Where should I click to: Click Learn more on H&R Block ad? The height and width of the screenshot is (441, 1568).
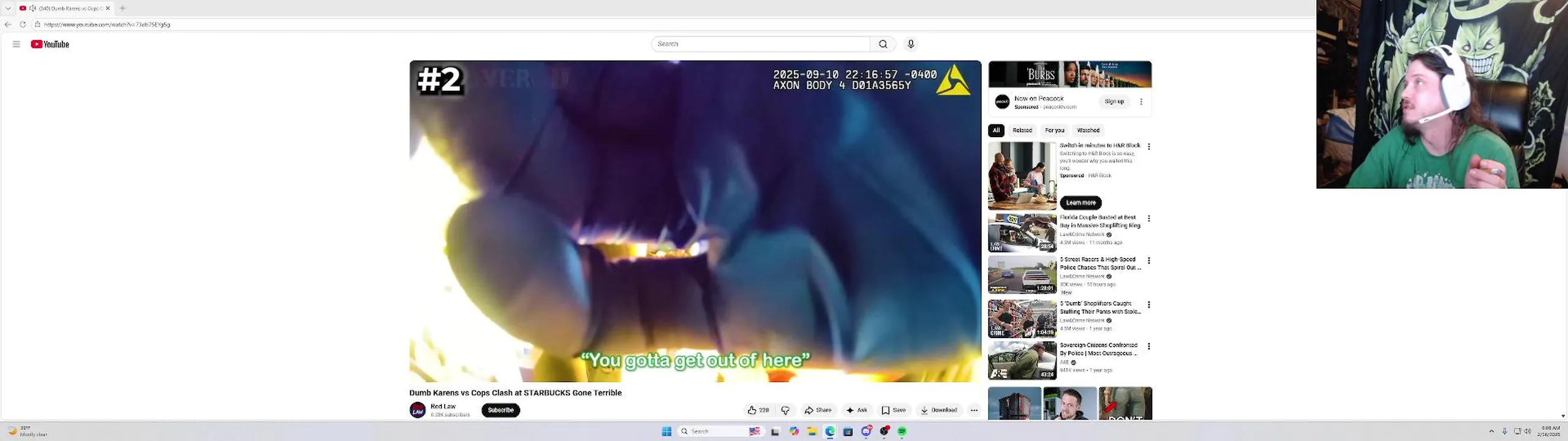(x=1080, y=203)
